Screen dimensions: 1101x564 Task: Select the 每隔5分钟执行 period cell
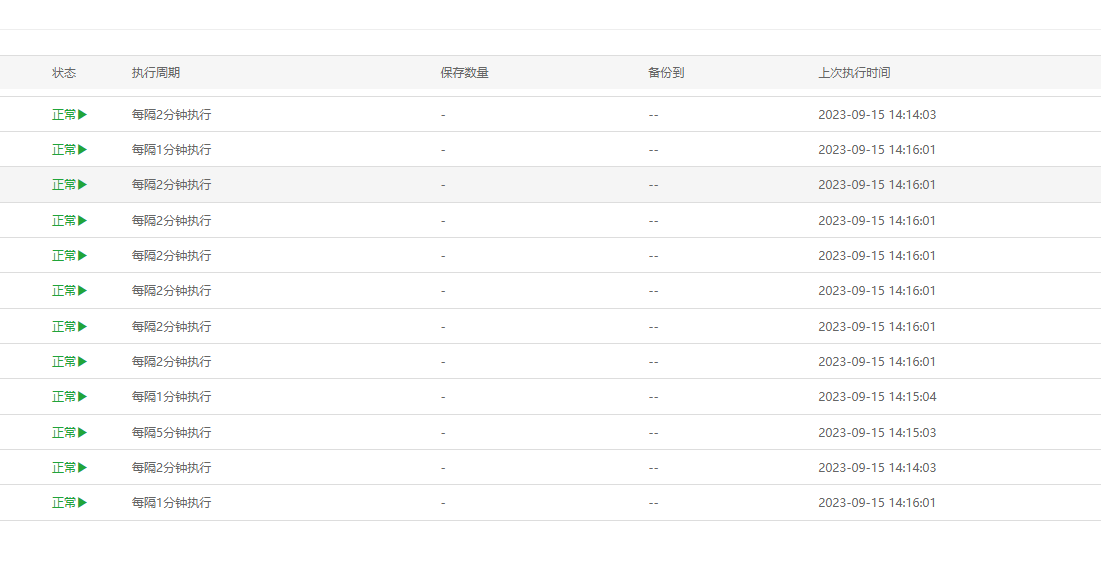tap(171, 433)
